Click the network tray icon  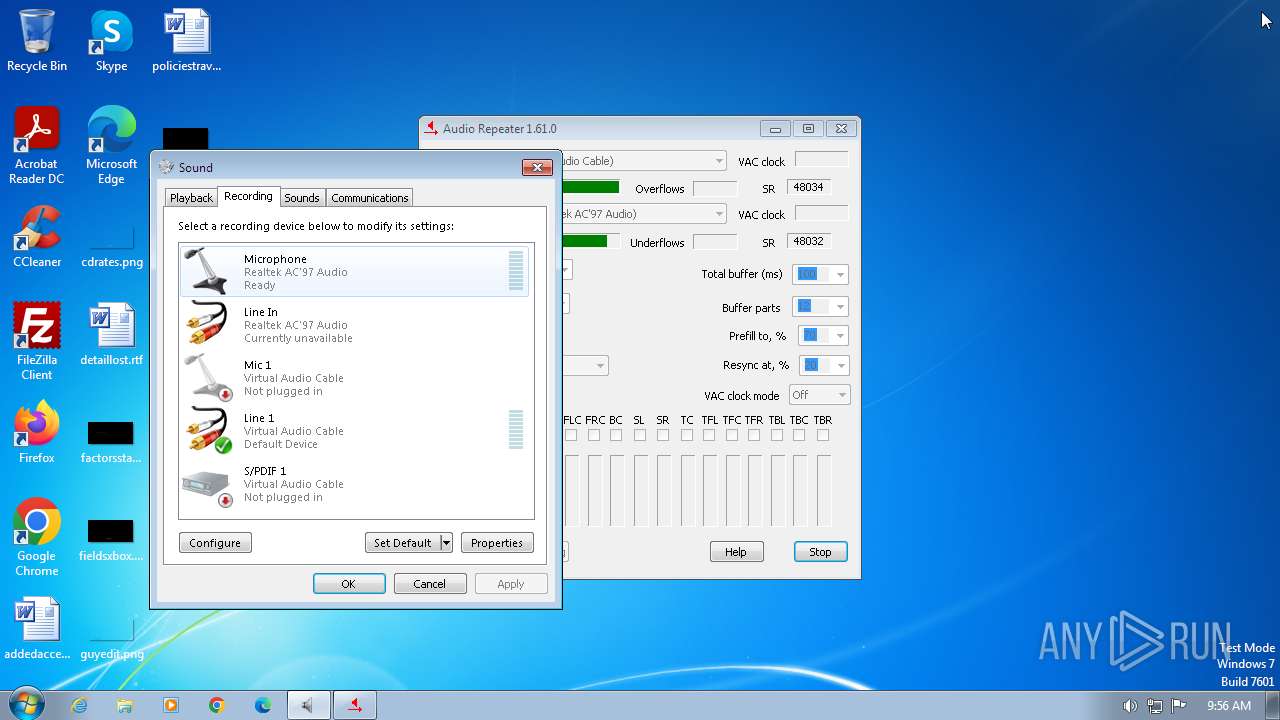coord(1155,706)
